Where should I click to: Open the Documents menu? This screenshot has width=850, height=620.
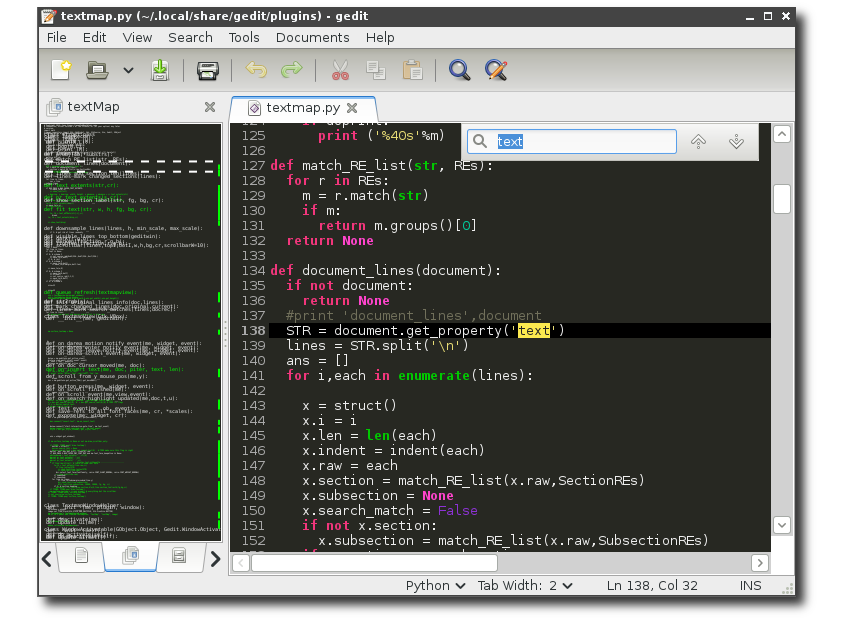click(312, 37)
